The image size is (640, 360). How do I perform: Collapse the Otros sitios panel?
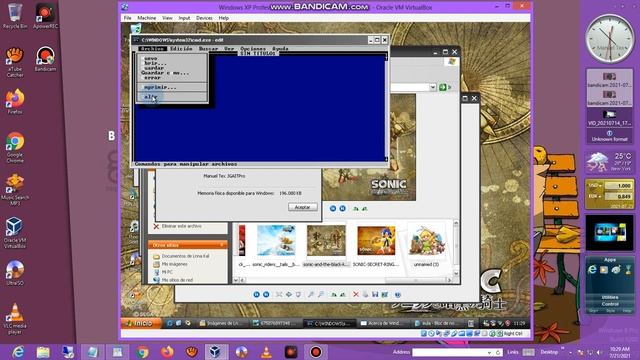(222, 245)
